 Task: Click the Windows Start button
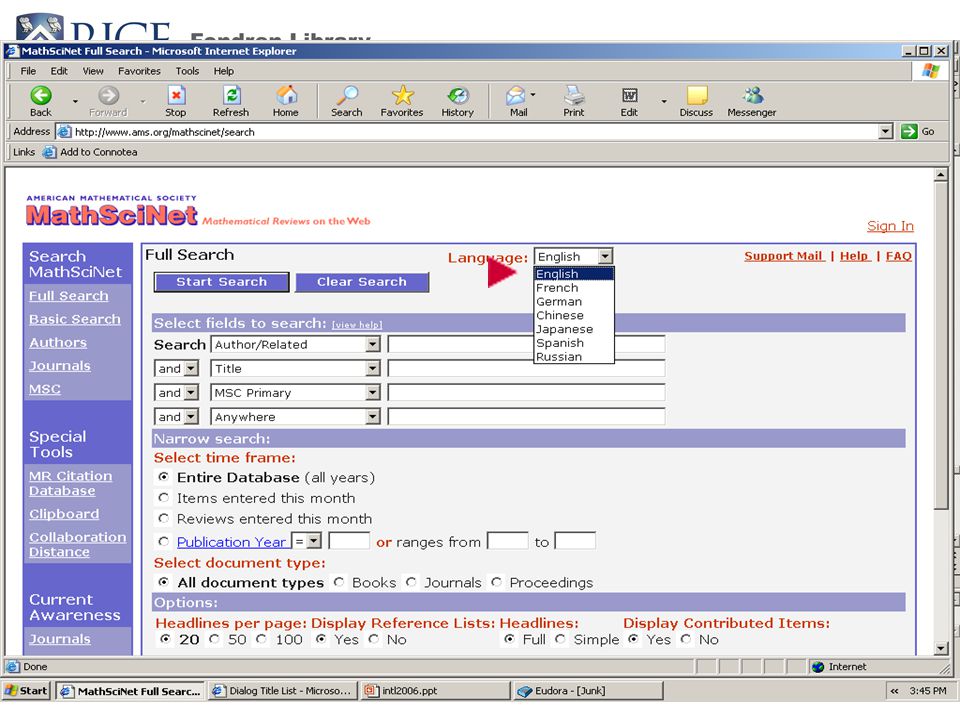tap(26, 691)
